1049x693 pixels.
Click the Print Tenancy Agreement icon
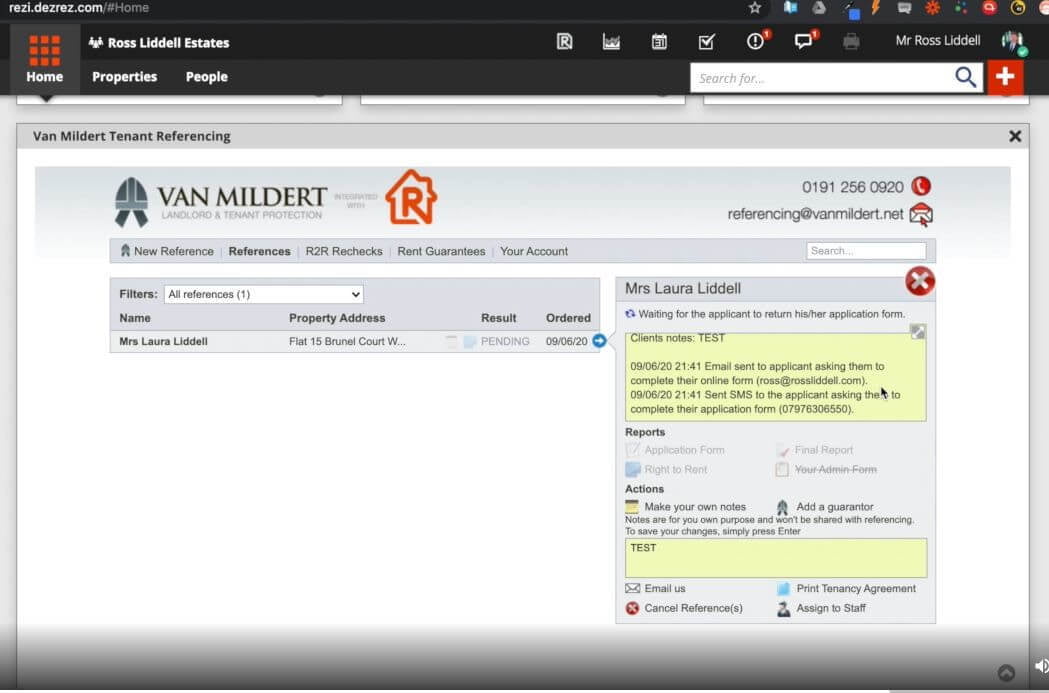coord(783,589)
